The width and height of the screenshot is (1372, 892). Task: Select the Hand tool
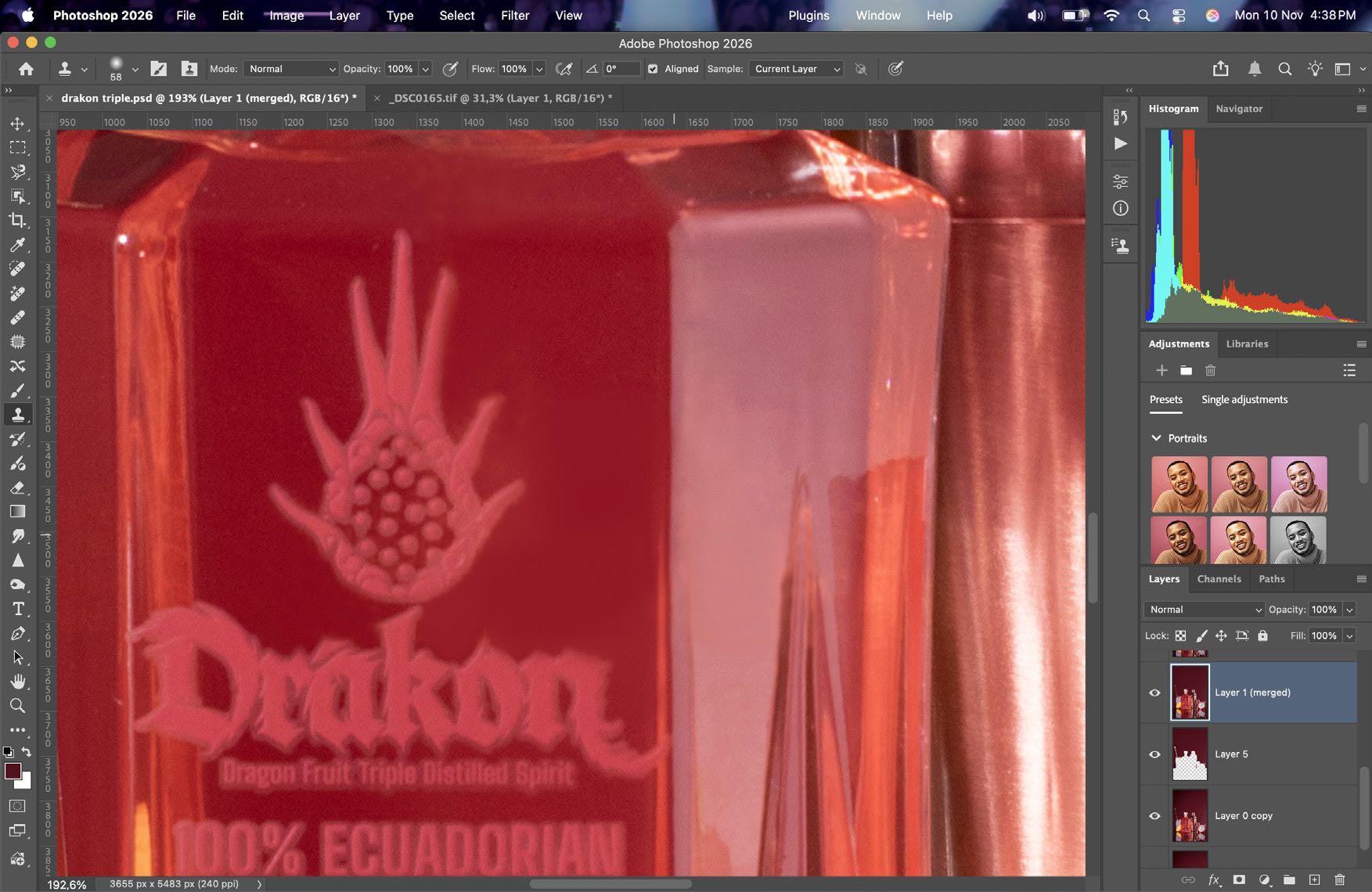tap(17, 682)
